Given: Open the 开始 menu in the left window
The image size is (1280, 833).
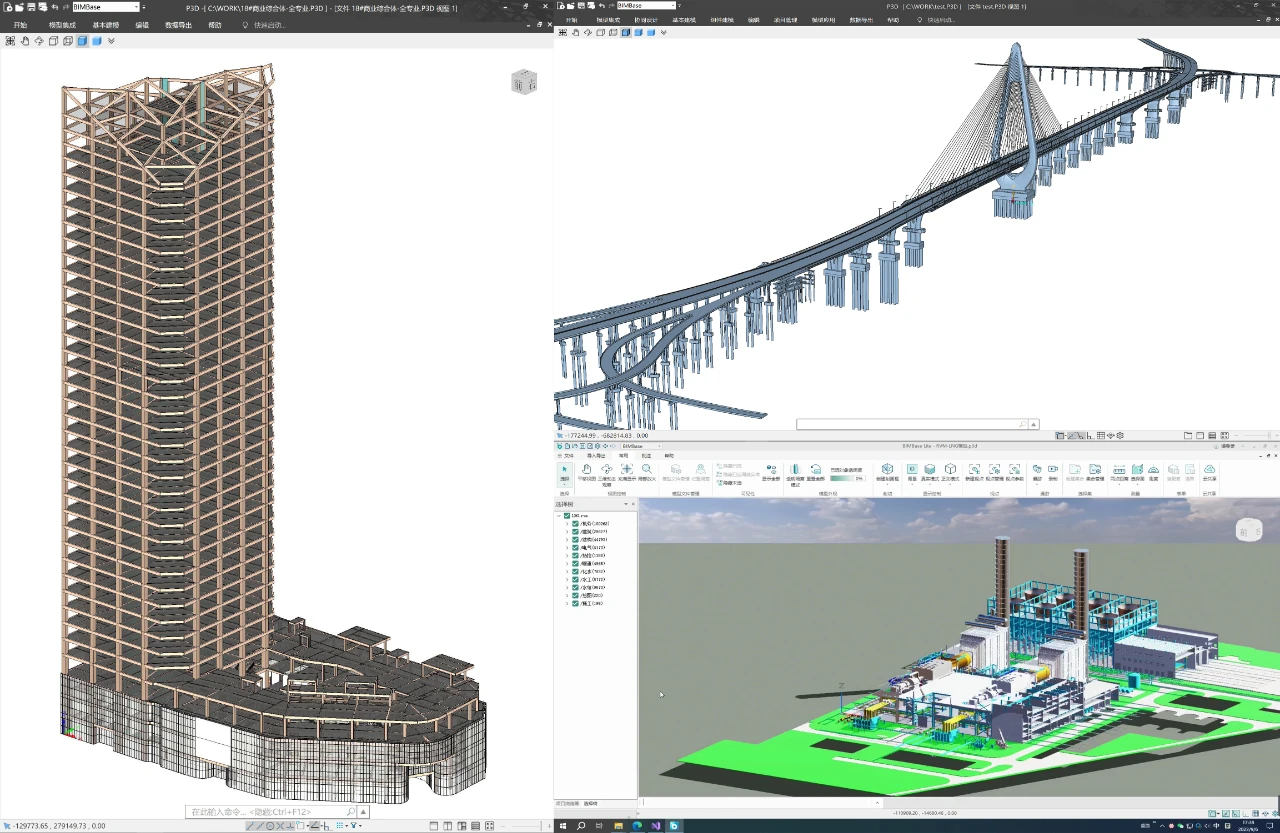Looking at the screenshot, I should click(x=20, y=25).
